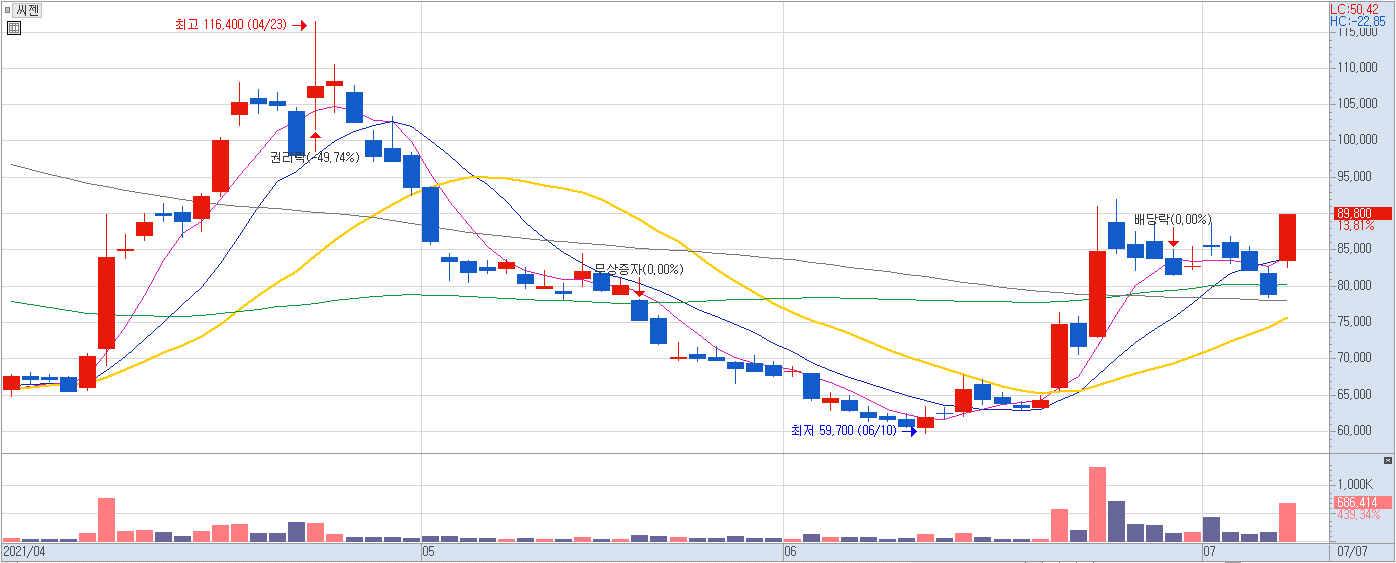Image resolution: width=1396 pixels, height=563 pixels.
Task: Click the 100,000 price axis label
Action: click(1360, 141)
